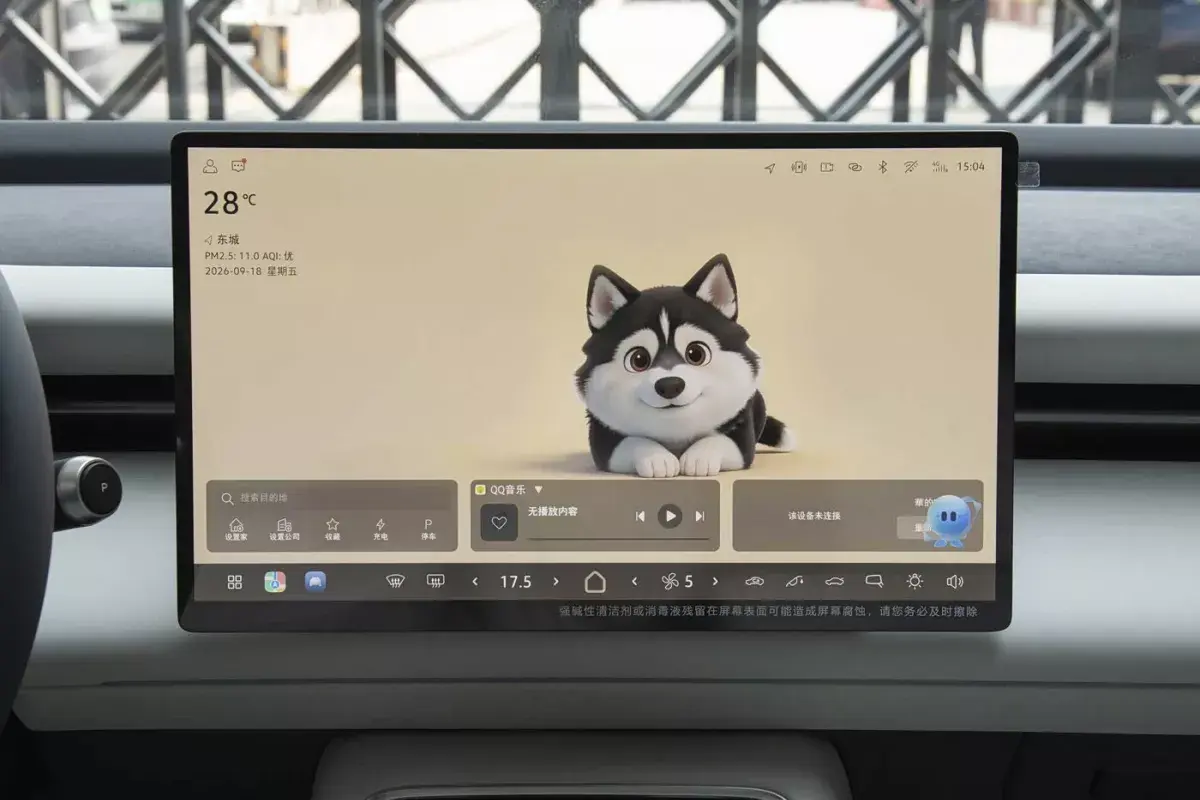Toggle the rear window defroster
Screen dimensions: 1200x800
pyautogui.click(x=435, y=582)
